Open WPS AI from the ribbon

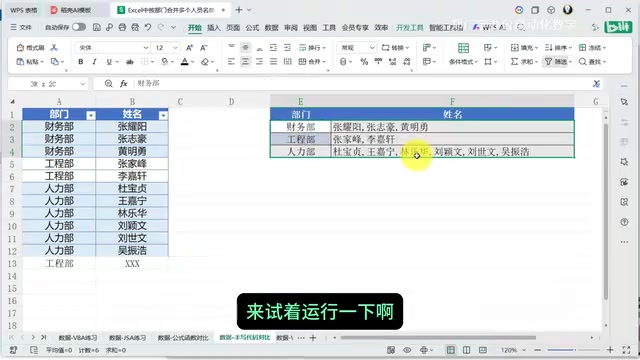click(x=489, y=27)
